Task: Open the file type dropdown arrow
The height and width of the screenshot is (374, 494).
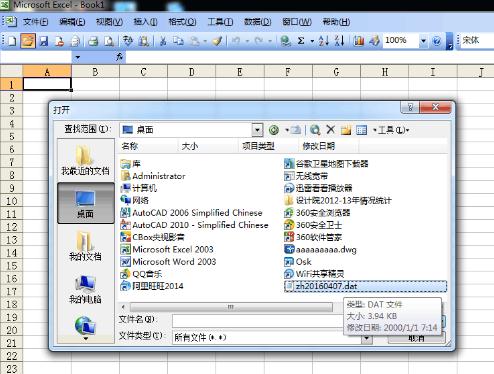Action: 367,338
